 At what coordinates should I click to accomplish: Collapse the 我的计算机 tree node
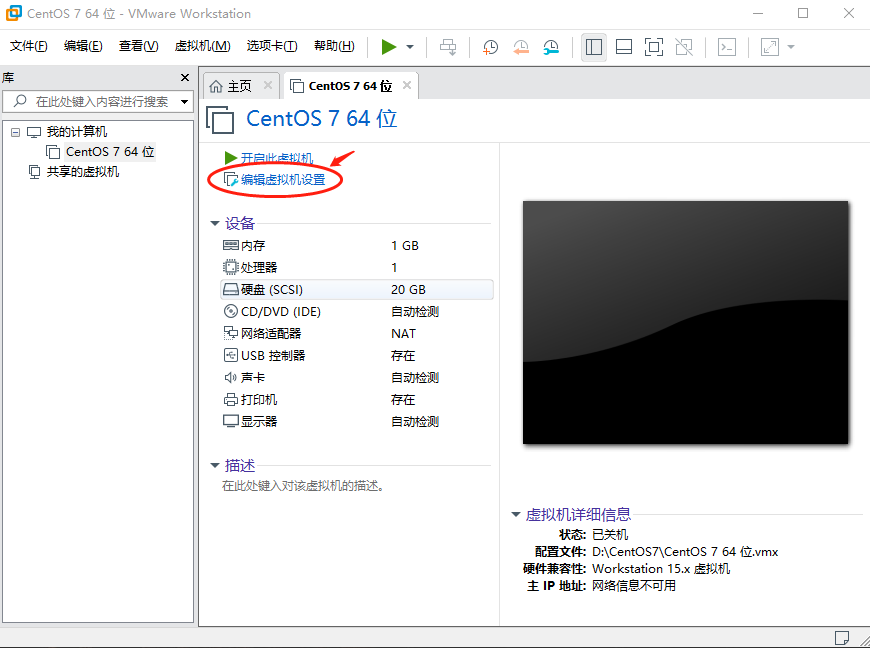(16, 132)
